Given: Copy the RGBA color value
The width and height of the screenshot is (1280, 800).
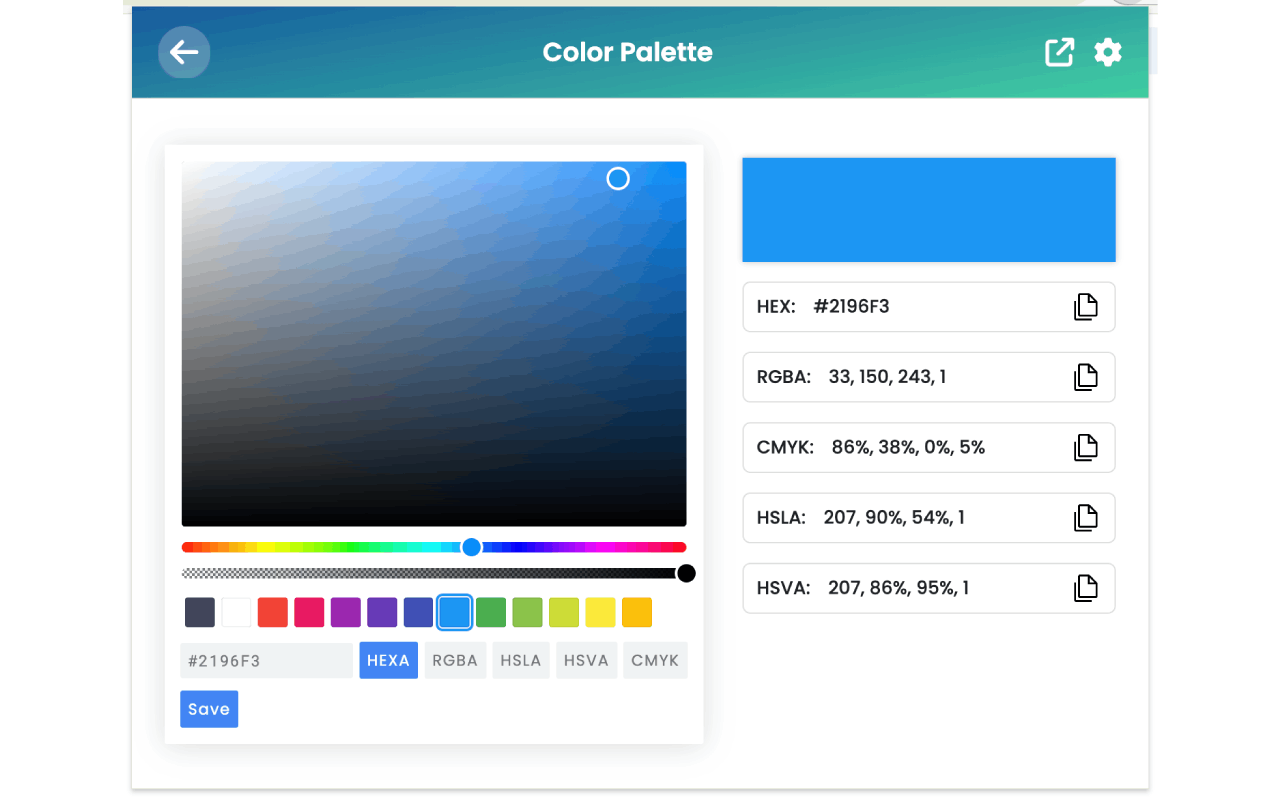Looking at the screenshot, I should (1085, 377).
